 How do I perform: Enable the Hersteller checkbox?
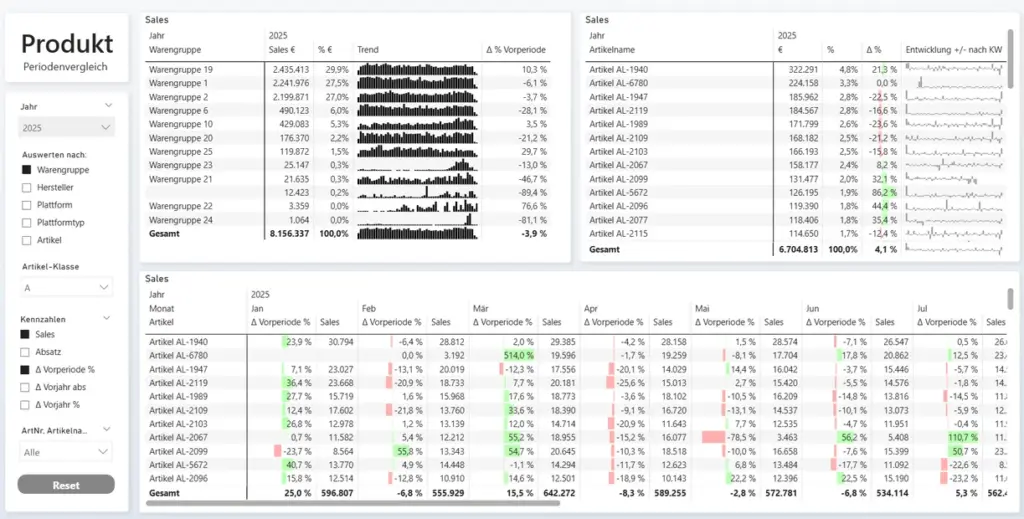tap(27, 188)
